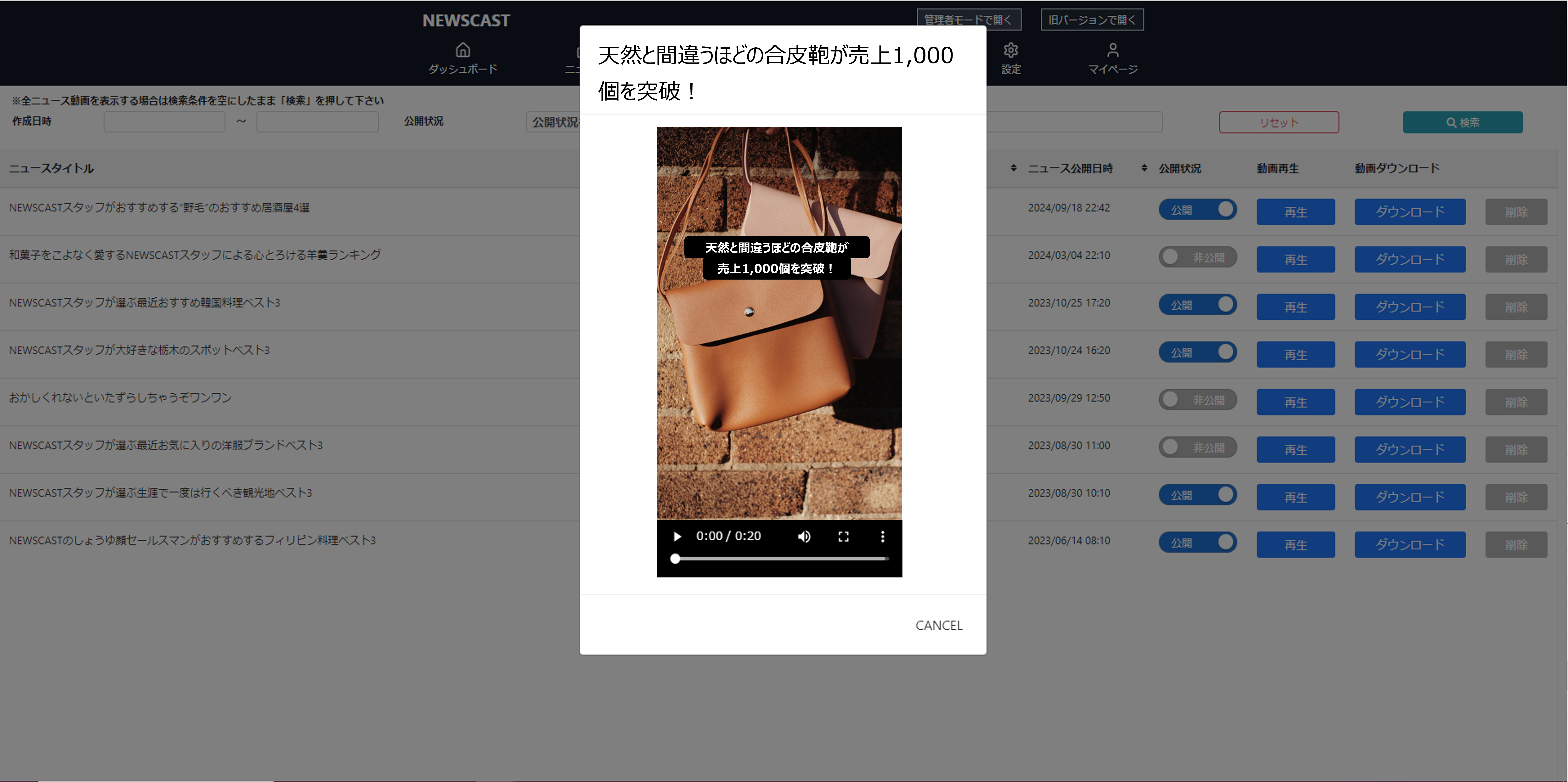Click 再生 for 2024/03/04 row
Screen dimensions: 1568x782
click(x=1295, y=259)
